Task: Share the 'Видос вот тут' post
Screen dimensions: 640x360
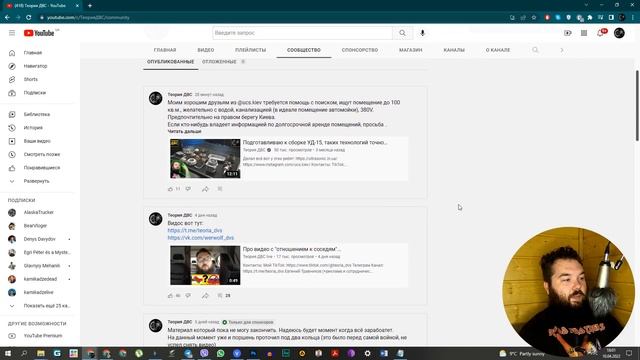Action: (x=205, y=296)
